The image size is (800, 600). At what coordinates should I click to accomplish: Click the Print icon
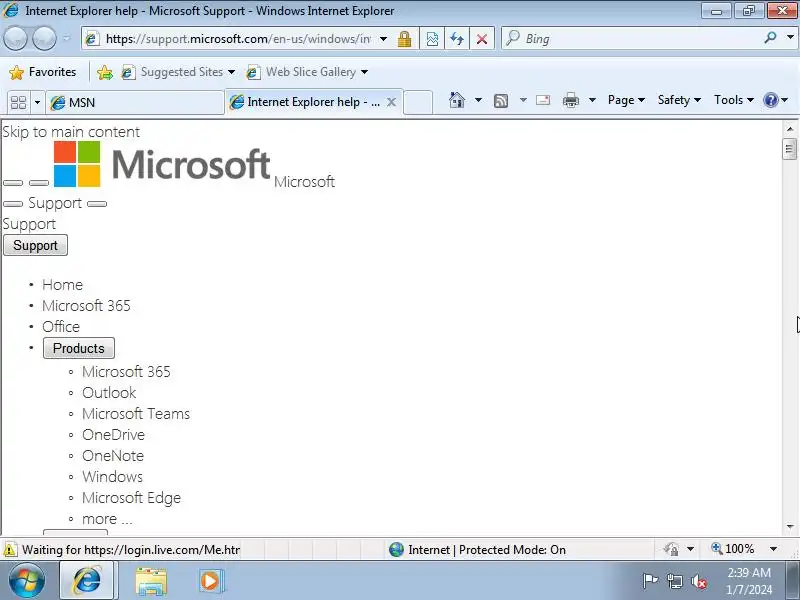tap(570, 100)
